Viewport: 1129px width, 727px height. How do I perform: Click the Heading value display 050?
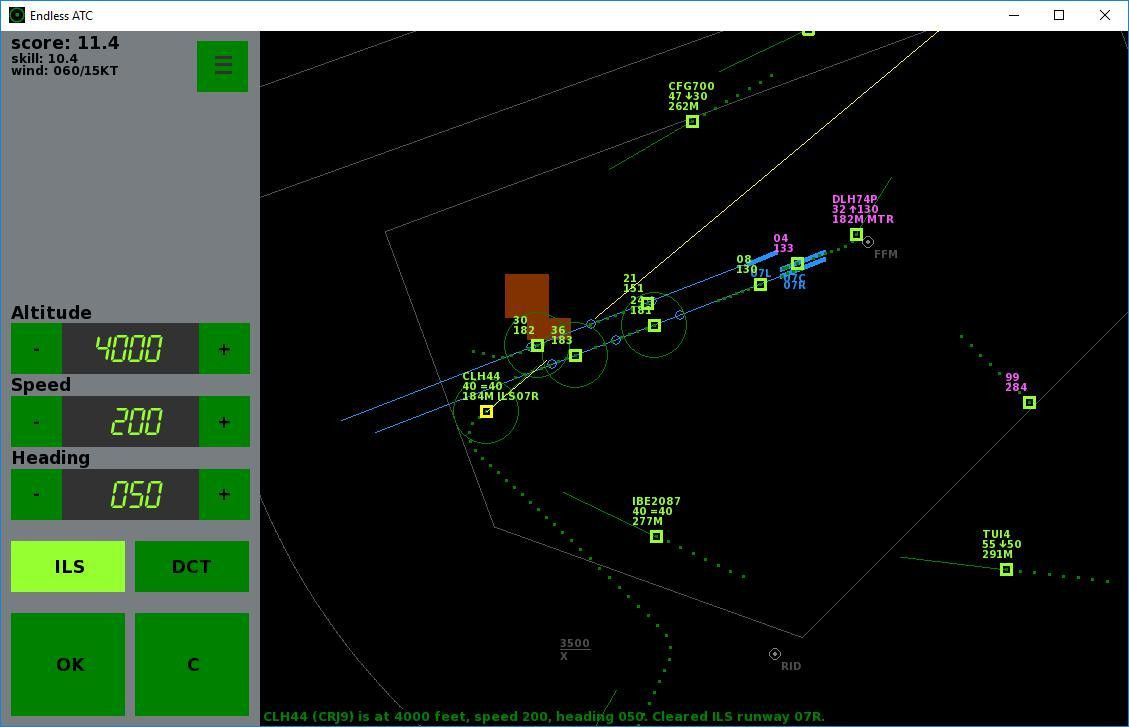click(130, 495)
